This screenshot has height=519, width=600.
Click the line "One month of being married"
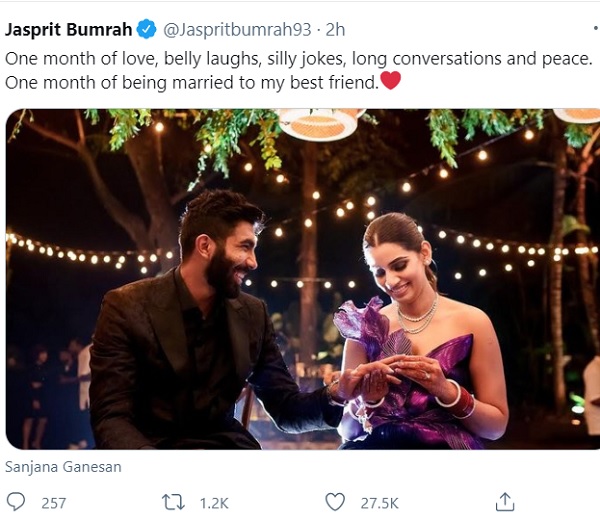192,81
